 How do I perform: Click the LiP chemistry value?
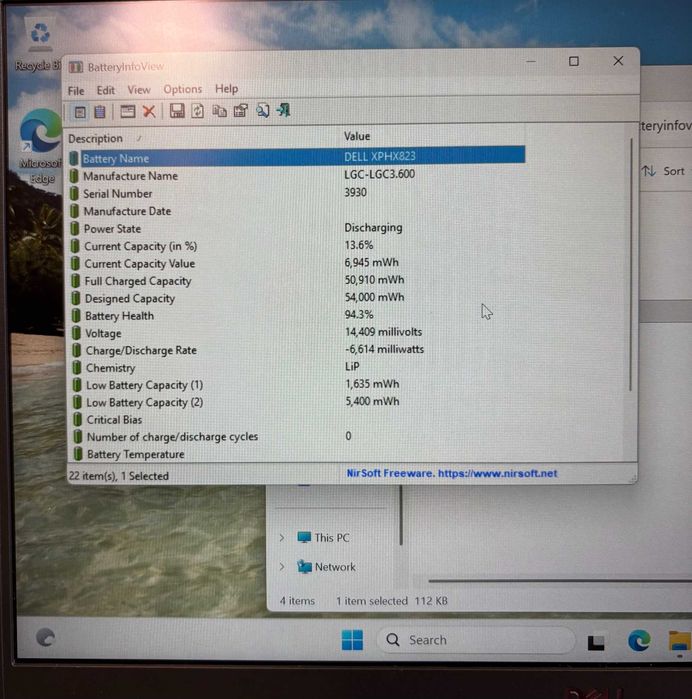tap(352, 366)
